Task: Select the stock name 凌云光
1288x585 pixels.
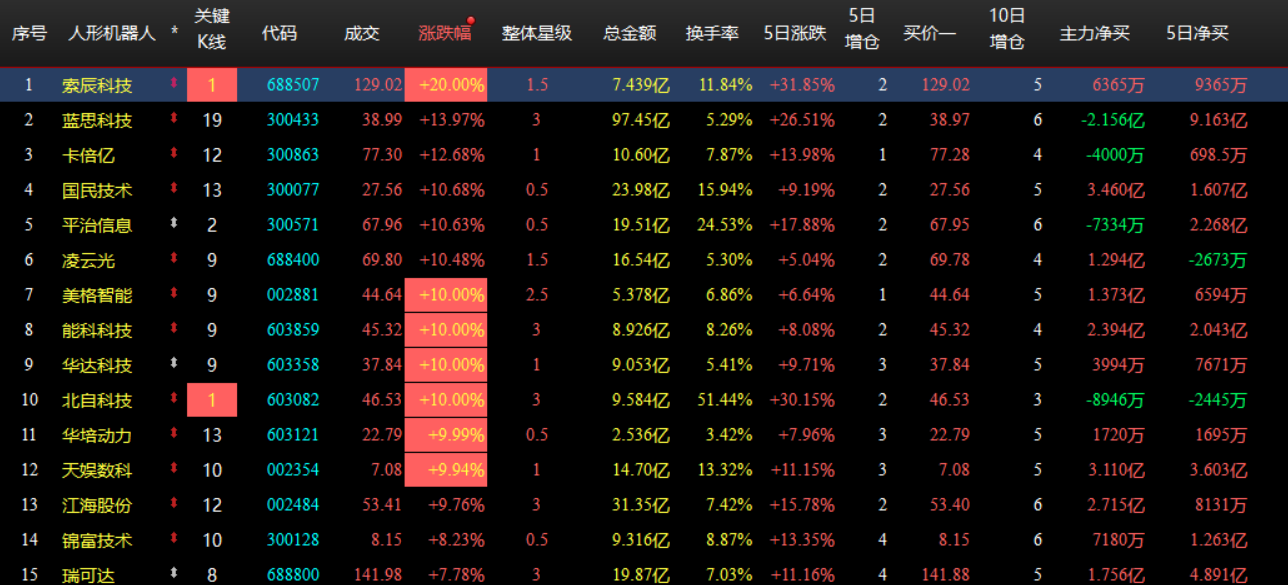Action: click(x=88, y=261)
